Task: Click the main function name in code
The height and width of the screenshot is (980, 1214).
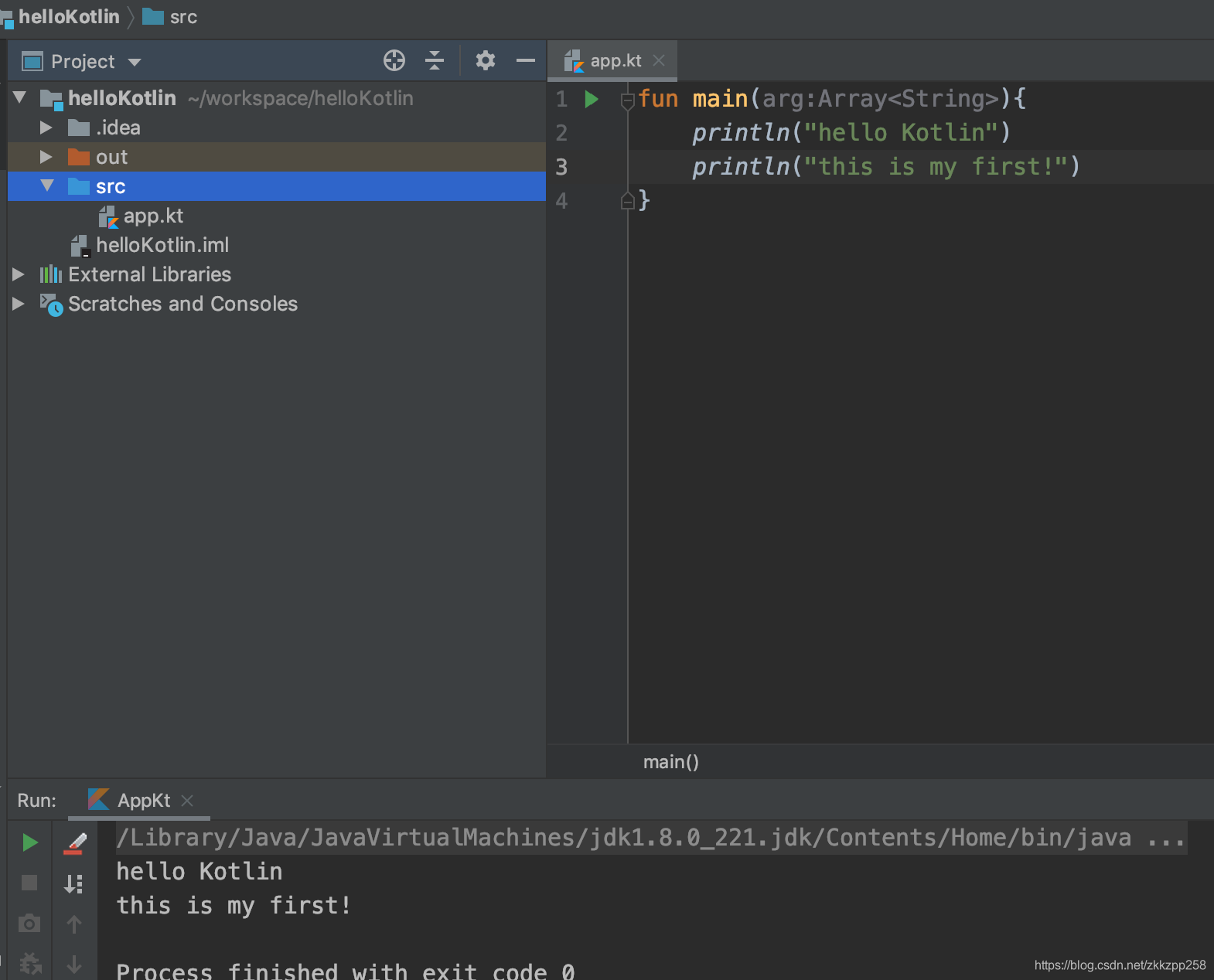Action: coord(720,99)
